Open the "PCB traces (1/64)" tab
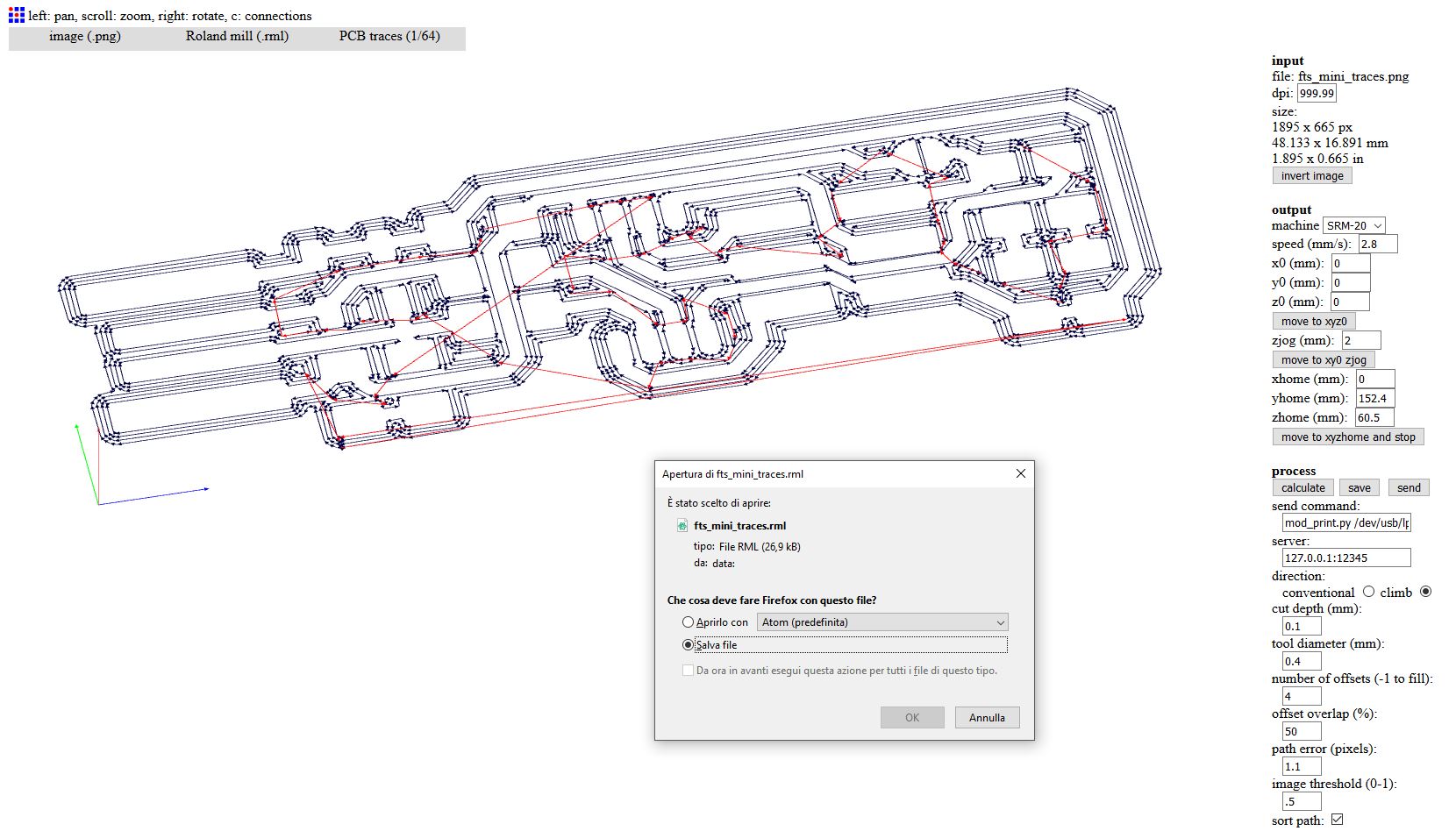 coord(389,37)
